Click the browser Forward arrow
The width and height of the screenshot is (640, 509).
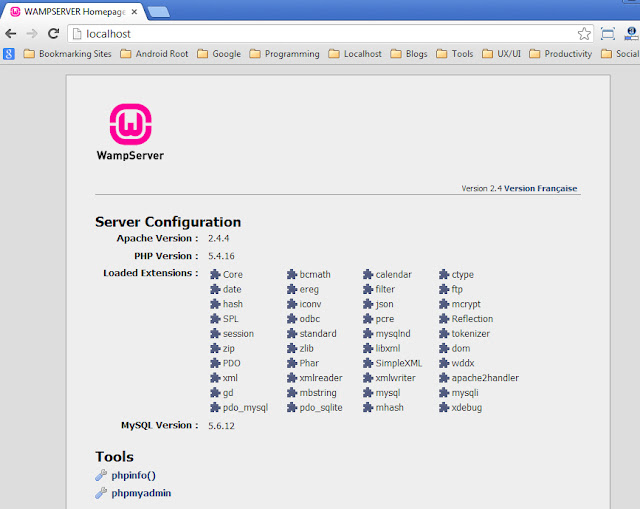coord(32,33)
